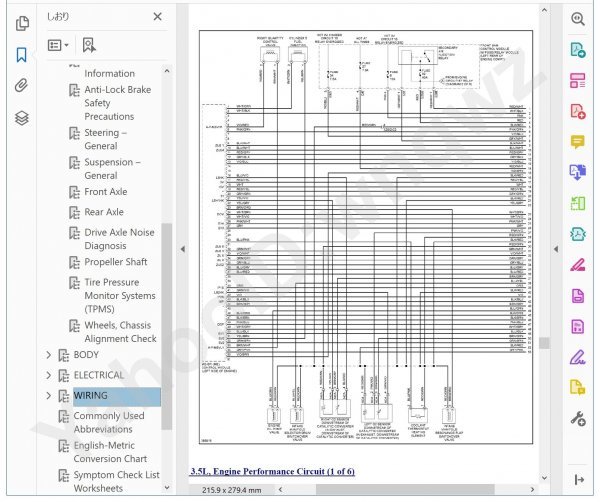Open Symptom Check List Worksheets bookmark
Image resolution: width=600 pixels, height=502 pixels.
(116, 481)
